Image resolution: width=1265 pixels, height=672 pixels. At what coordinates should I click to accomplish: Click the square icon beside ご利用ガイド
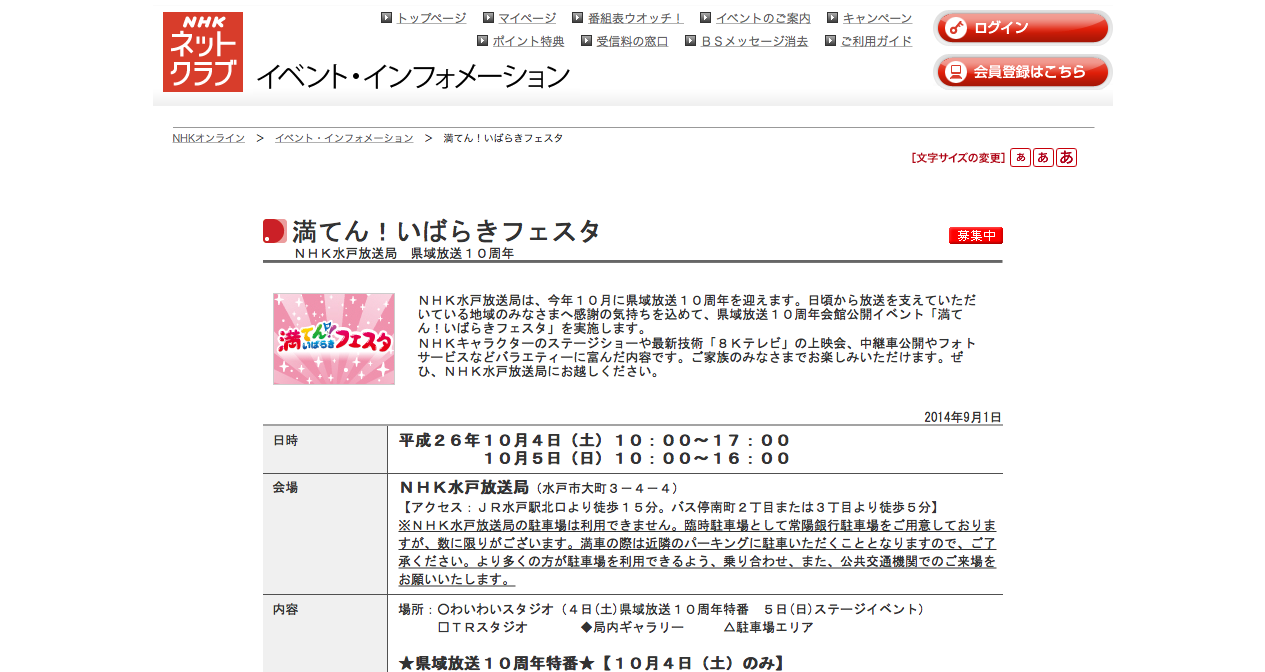coord(831,41)
